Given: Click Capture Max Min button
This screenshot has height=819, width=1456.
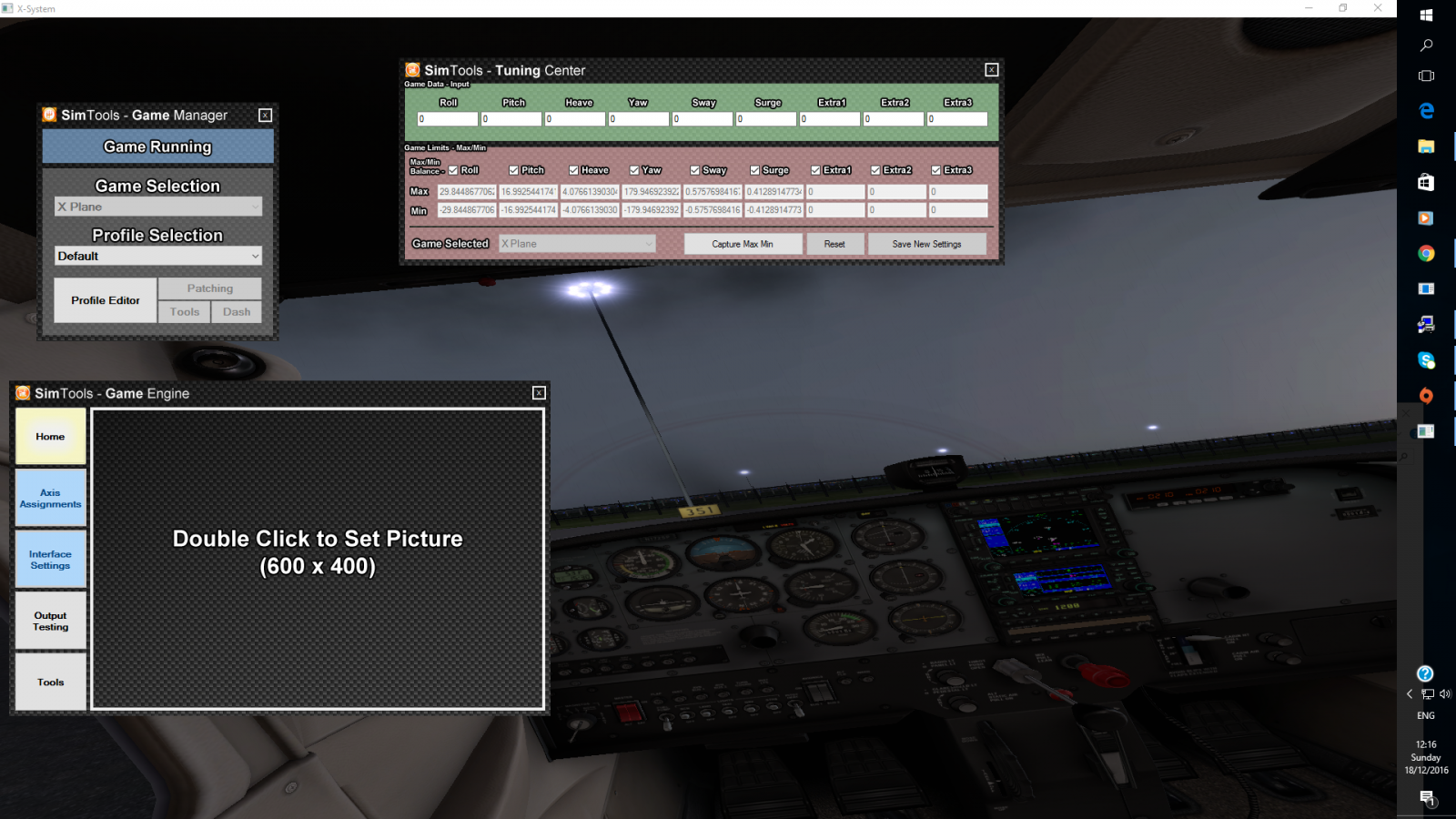Looking at the screenshot, I should [743, 244].
